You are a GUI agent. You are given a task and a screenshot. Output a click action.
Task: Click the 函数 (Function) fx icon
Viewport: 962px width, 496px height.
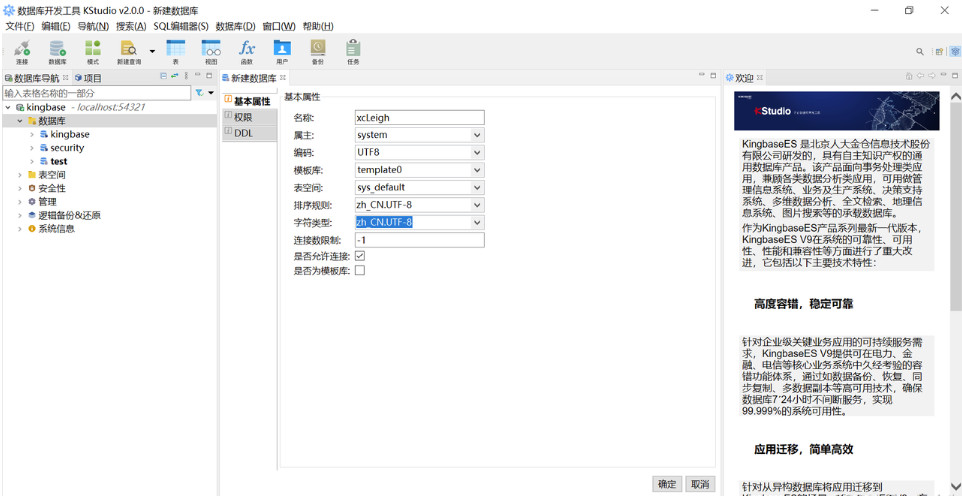point(247,49)
